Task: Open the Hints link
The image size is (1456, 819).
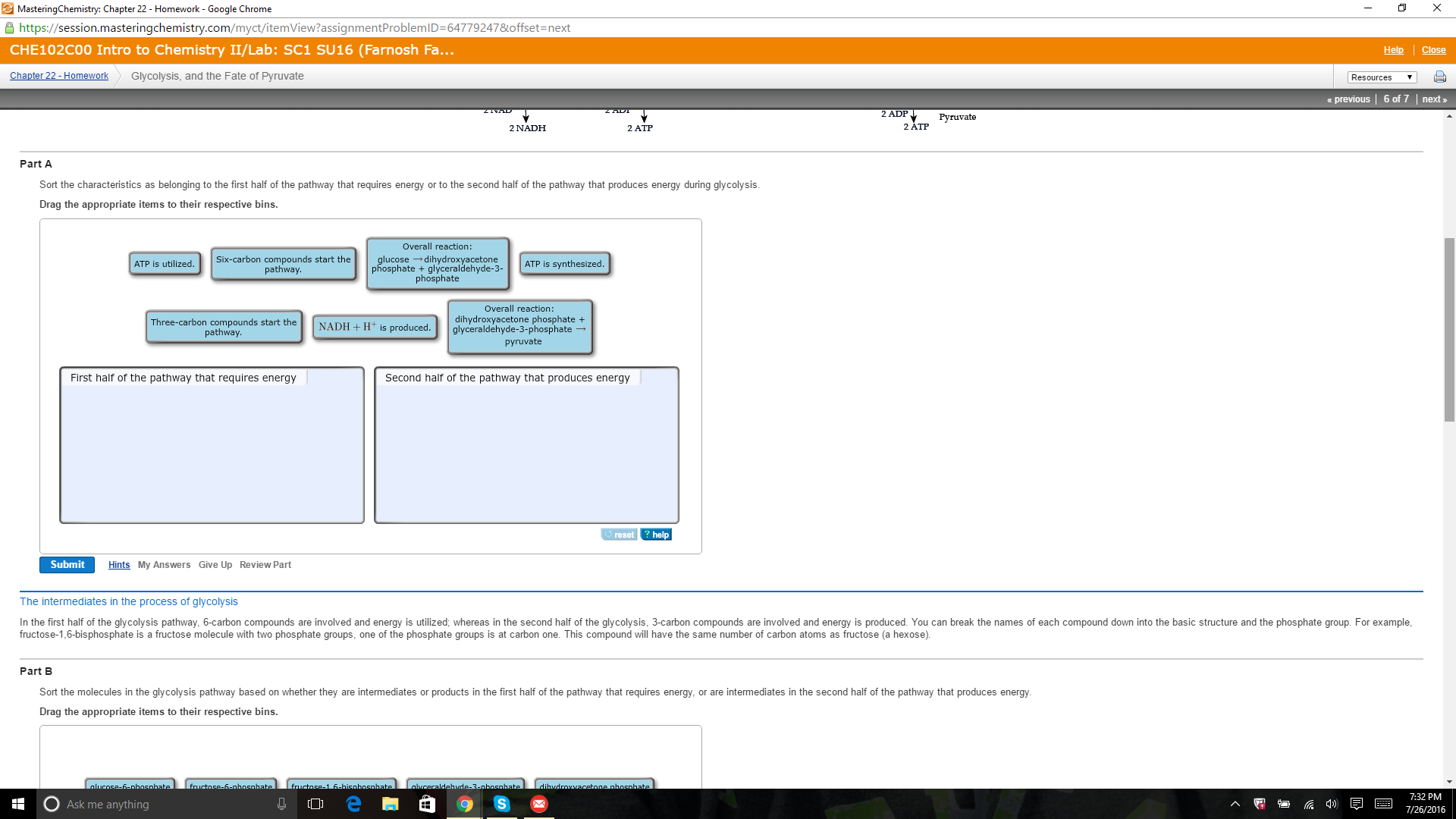Action: [118, 564]
